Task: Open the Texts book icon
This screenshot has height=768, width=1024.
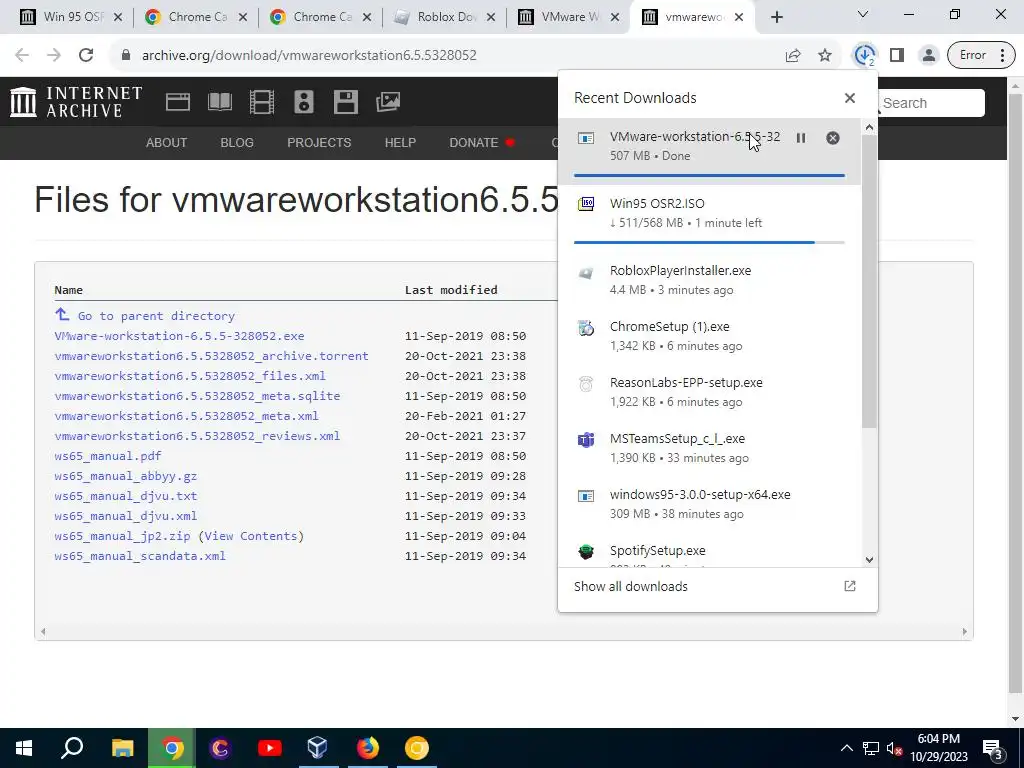Action: pos(219,102)
